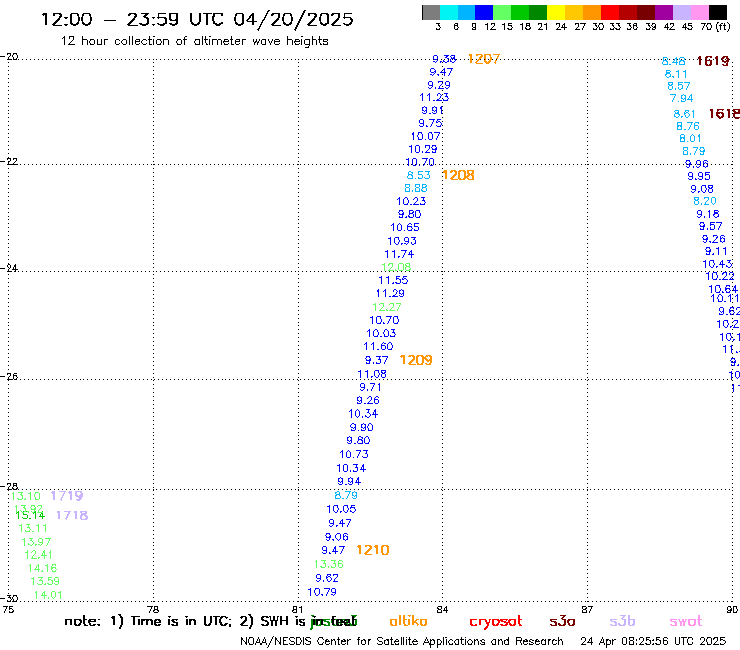Click the latitude axis label -24
Viewport: 740px width, 650px height.
click(9, 268)
